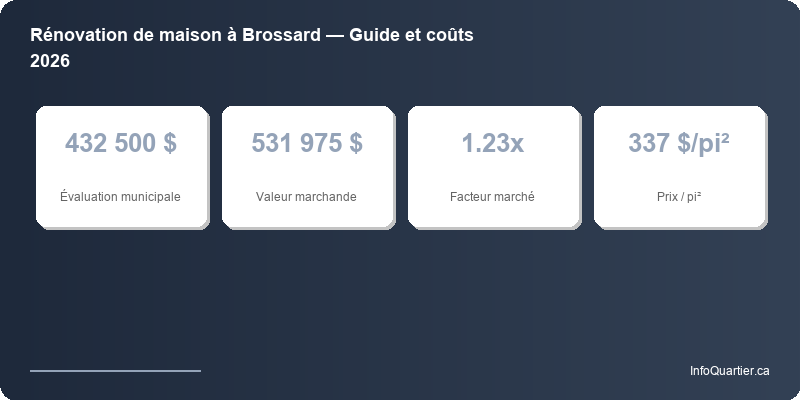Click the Facteur marché label
Screen dimensions: 800x400
tap(492, 197)
